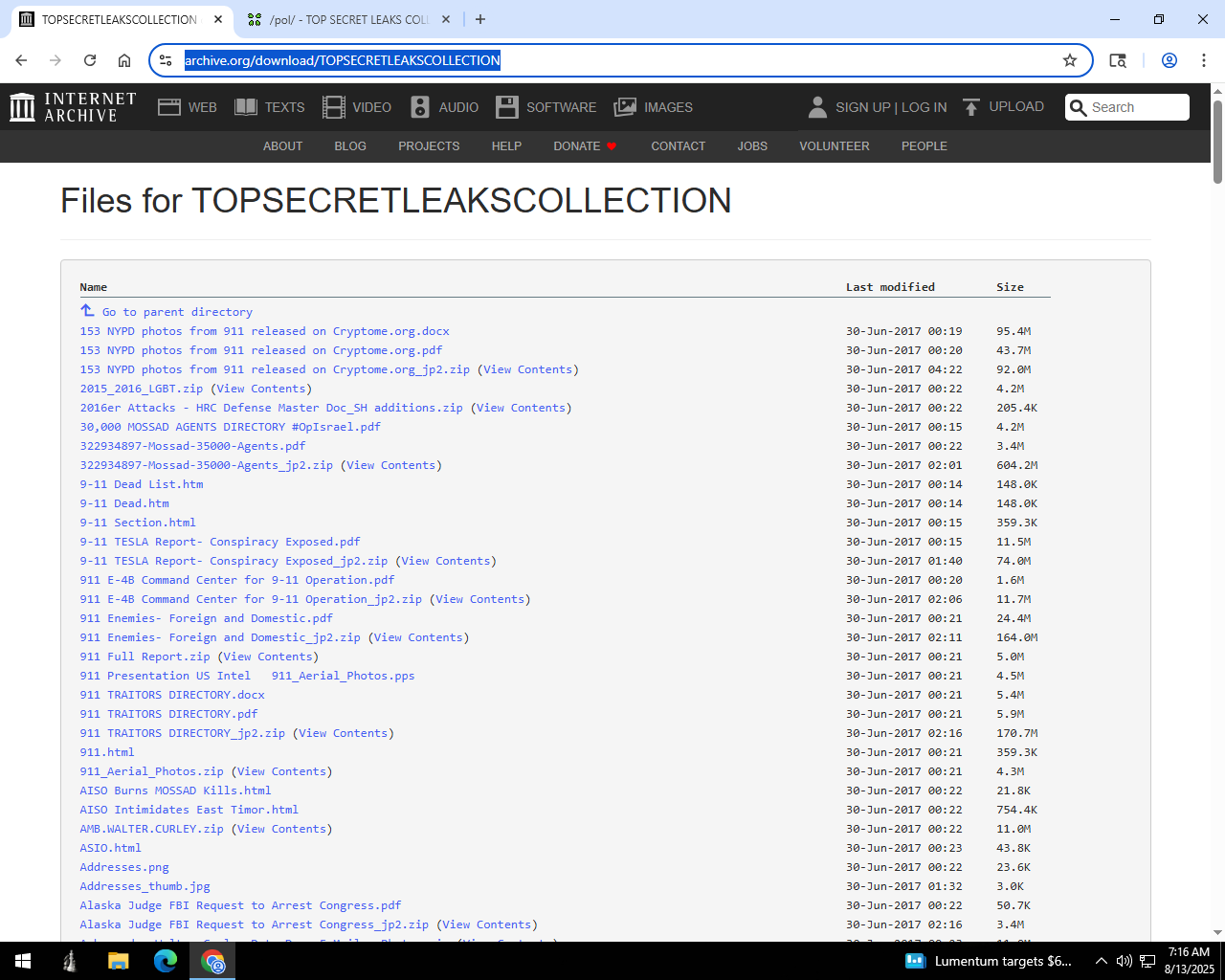The width and height of the screenshot is (1225, 980).
Task: Click the SIGN UP | LOG IN link
Action: (x=891, y=107)
